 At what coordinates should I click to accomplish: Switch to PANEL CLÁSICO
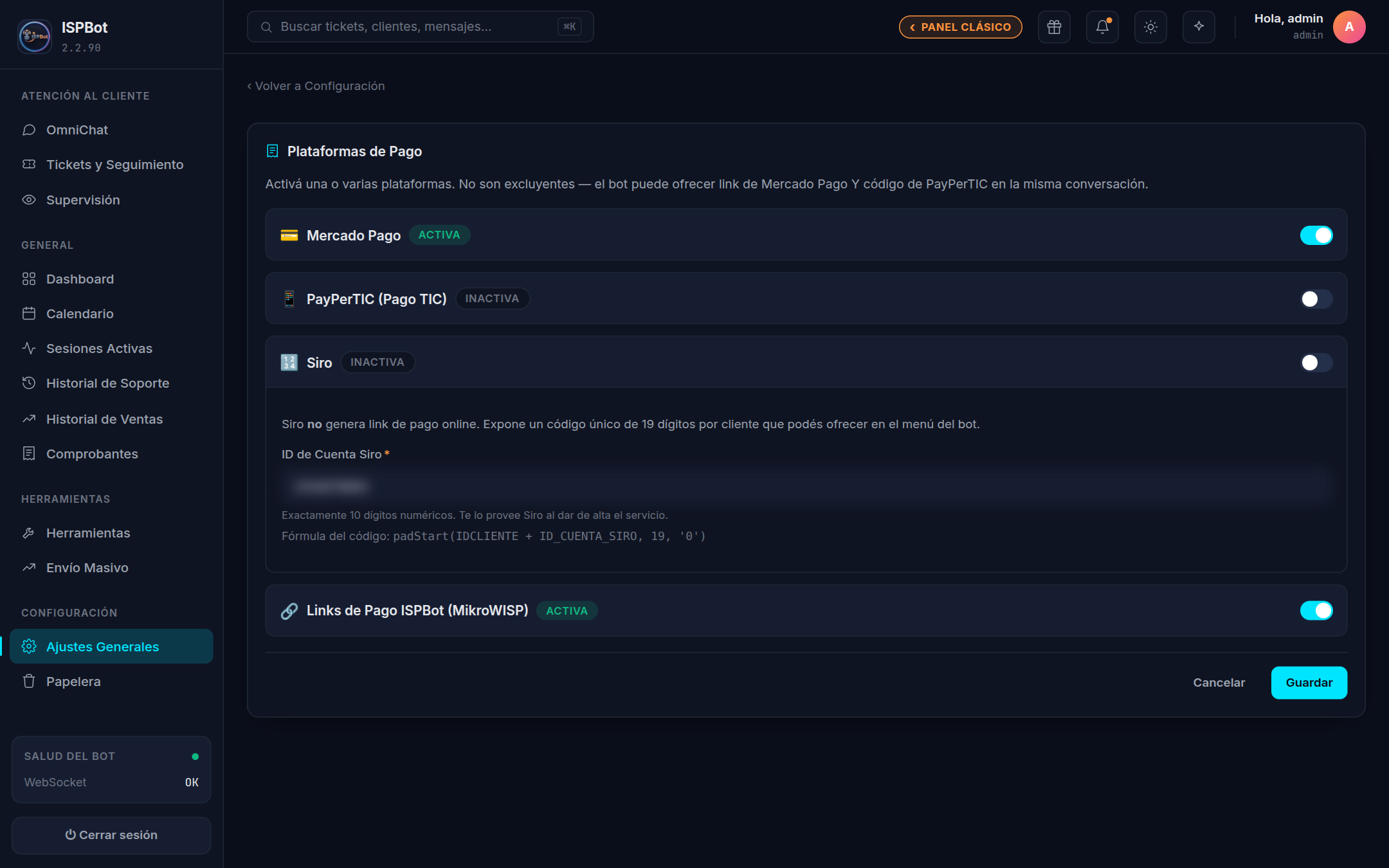point(960,27)
